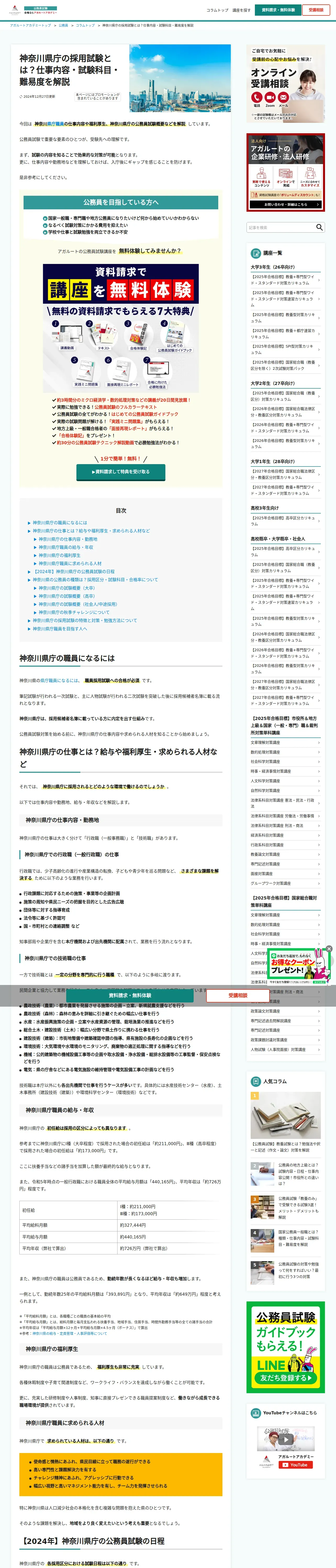336x1568 pixels.
Task: Jump to 神奈川県庁職員を目指す人へ in contents
Action: 60,629
